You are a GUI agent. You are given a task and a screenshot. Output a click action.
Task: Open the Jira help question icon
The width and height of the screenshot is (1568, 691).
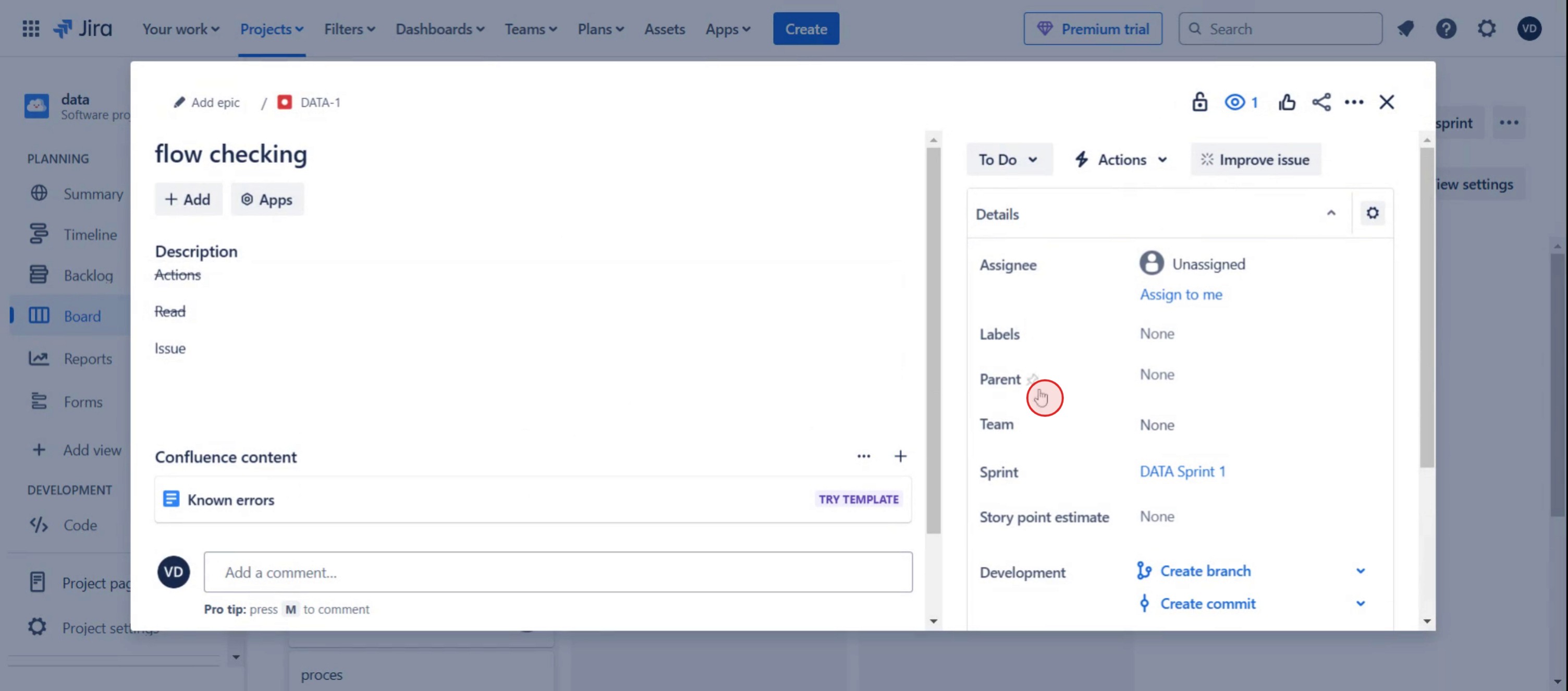tap(1445, 29)
